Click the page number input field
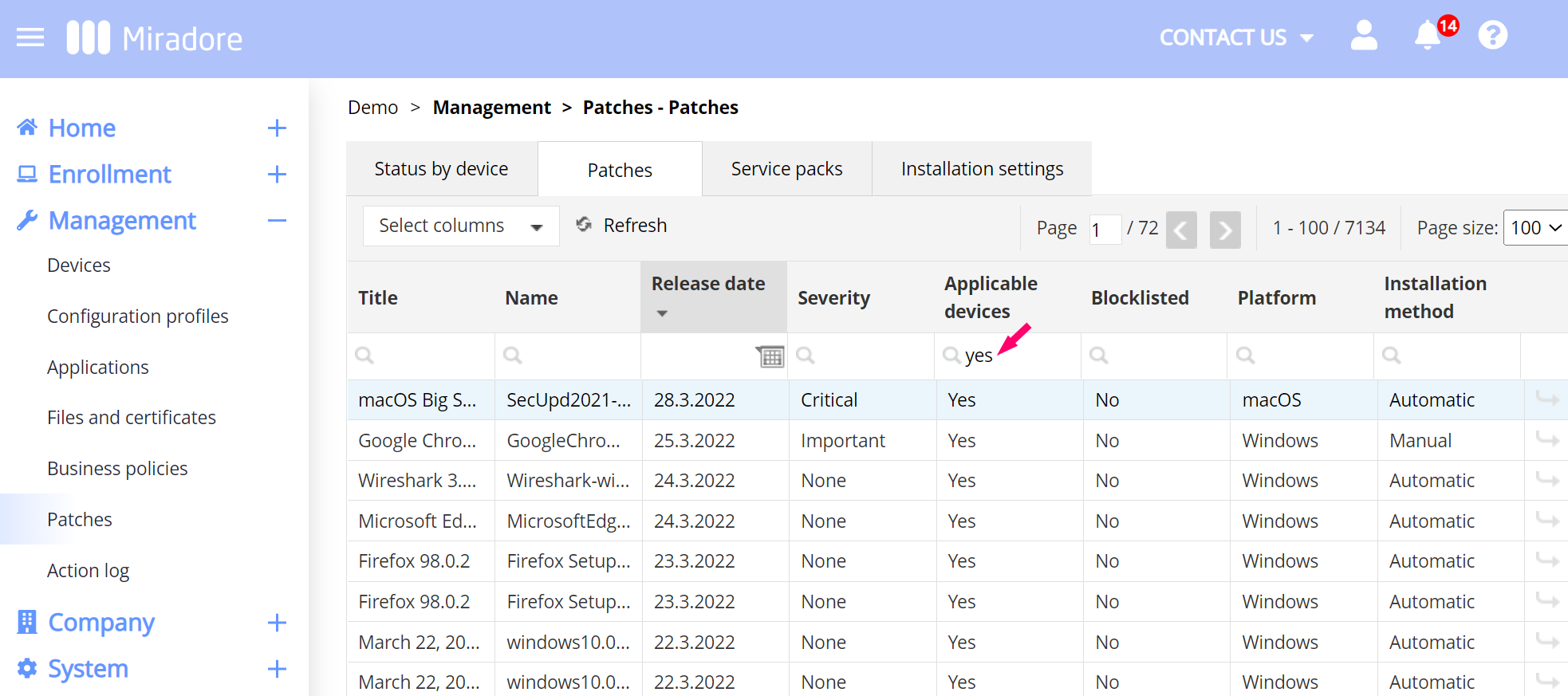1568x696 pixels. tap(1105, 230)
